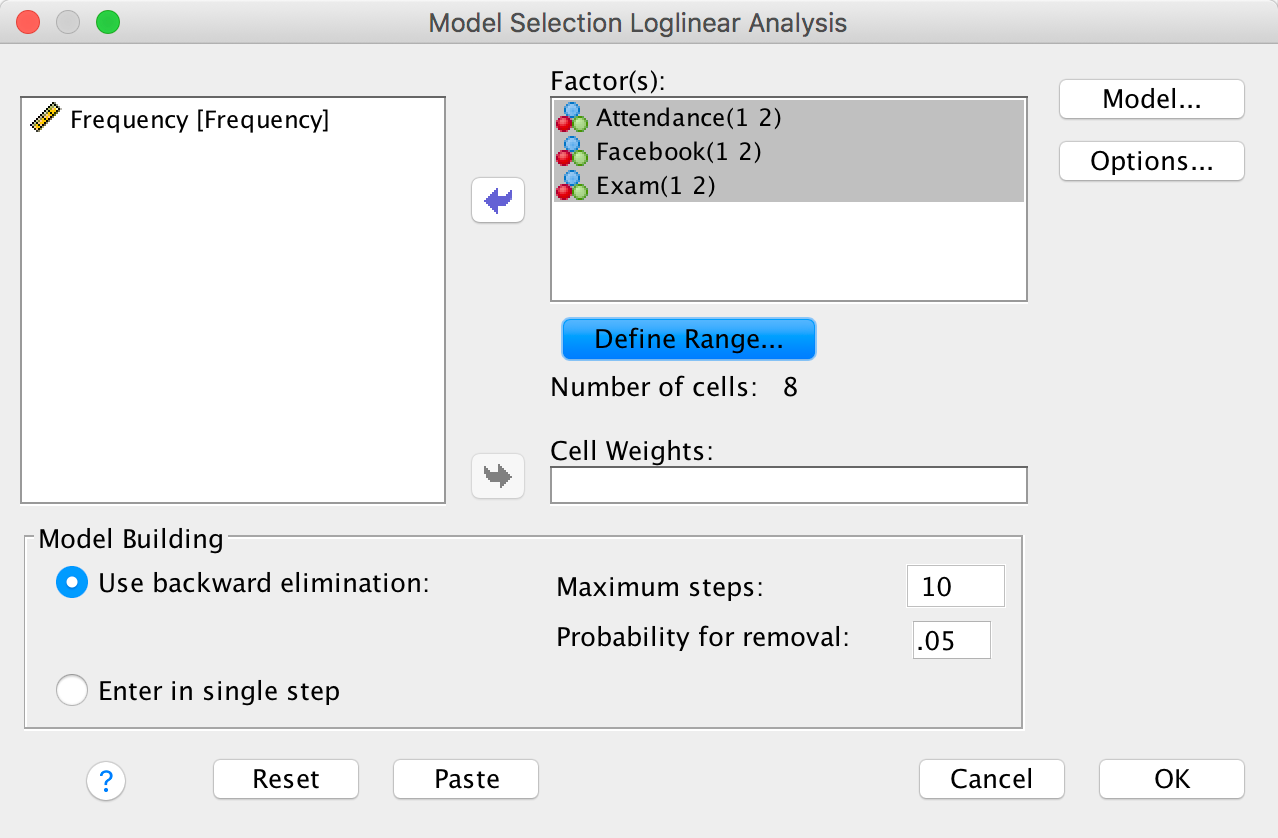Open the Options... dialog
Image resolution: width=1278 pixels, height=838 pixels.
(x=1151, y=161)
